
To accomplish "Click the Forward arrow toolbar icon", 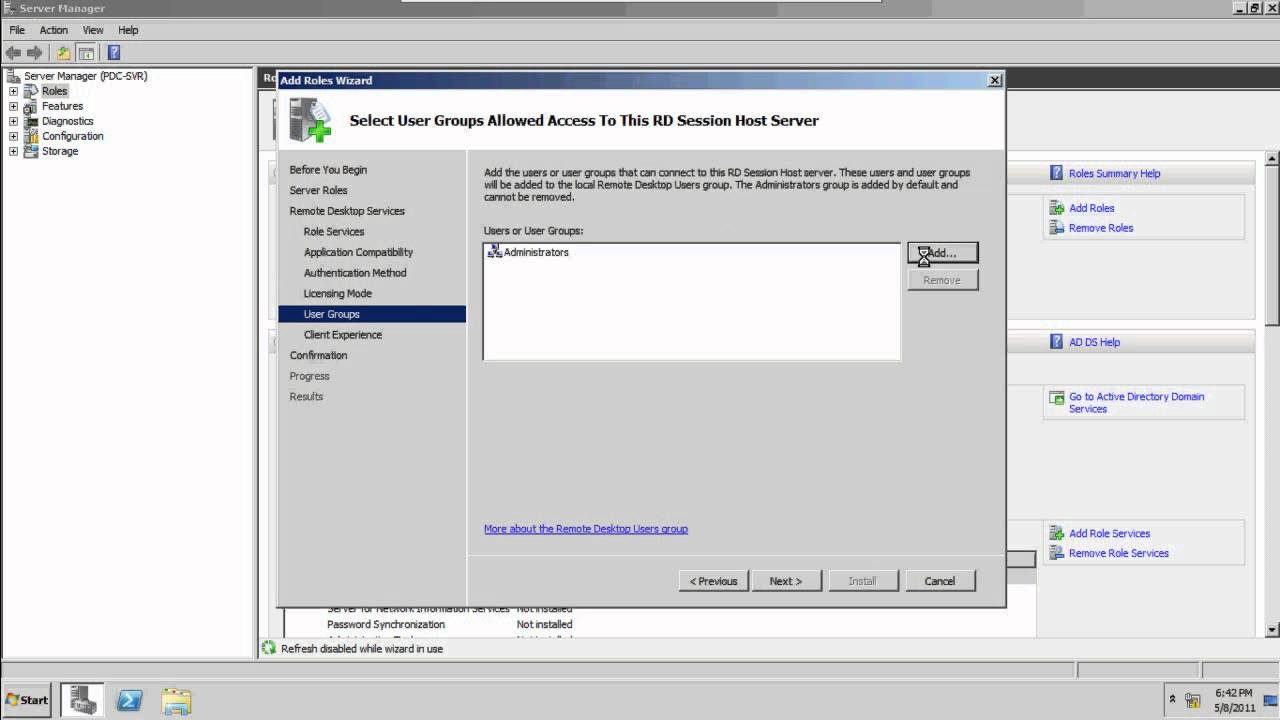I will (x=35, y=53).
